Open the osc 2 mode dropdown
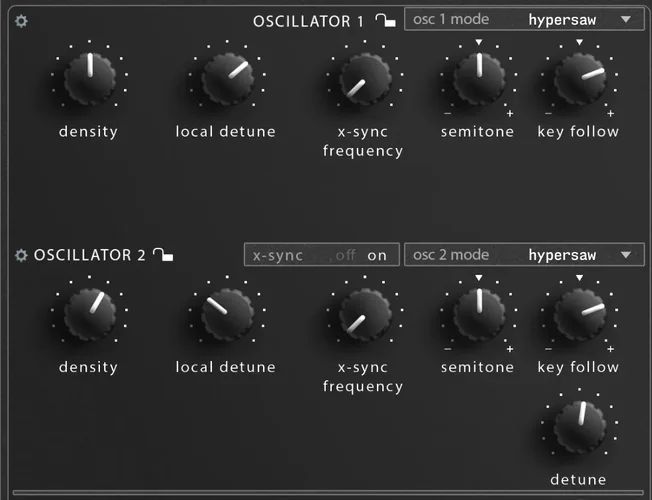This screenshot has height=500, width=652. tap(524, 255)
